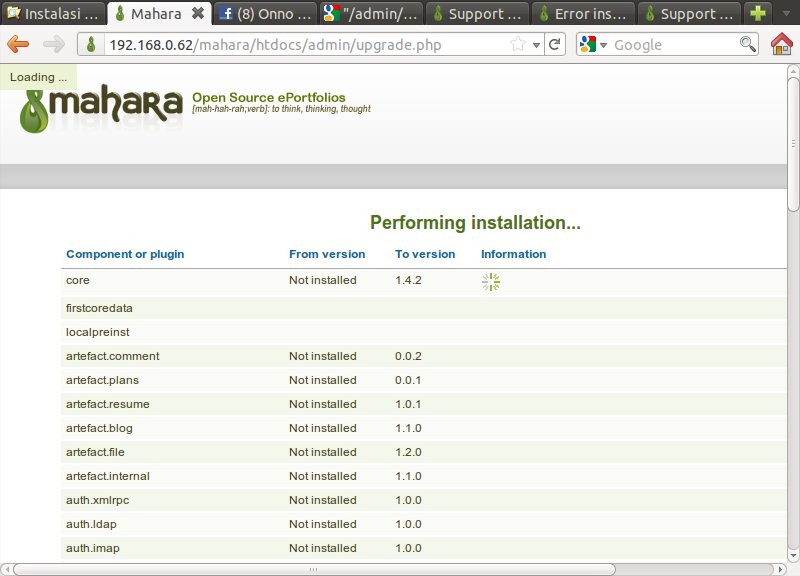Click the forward navigation arrow

coord(54,45)
